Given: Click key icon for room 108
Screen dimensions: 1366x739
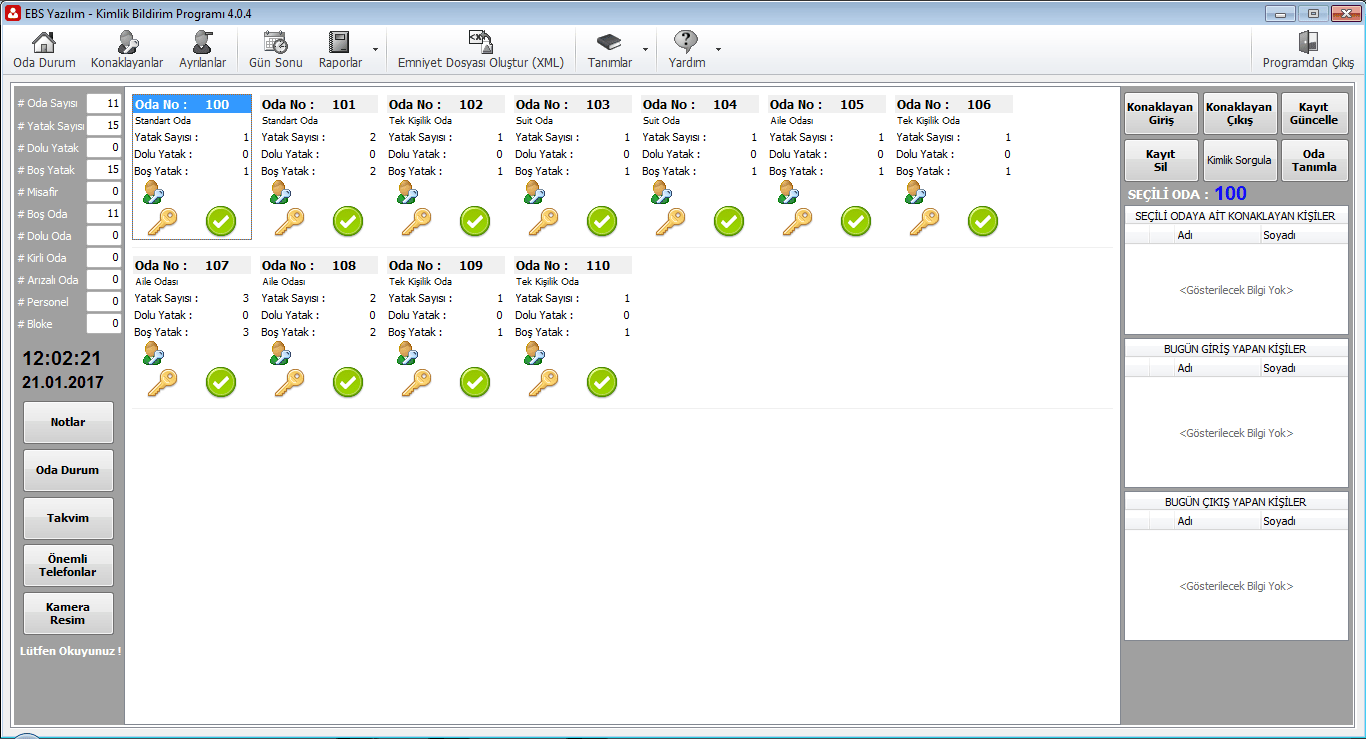Looking at the screenshot, I should 288,382.
